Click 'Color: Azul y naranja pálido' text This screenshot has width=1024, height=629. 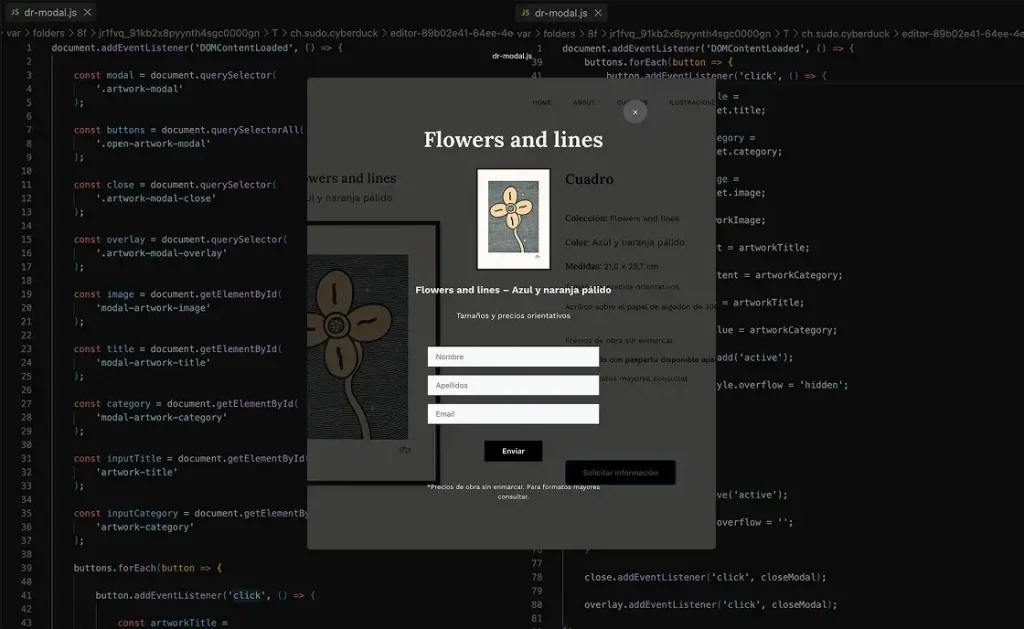pyautogui.click(x=624, y=242)
